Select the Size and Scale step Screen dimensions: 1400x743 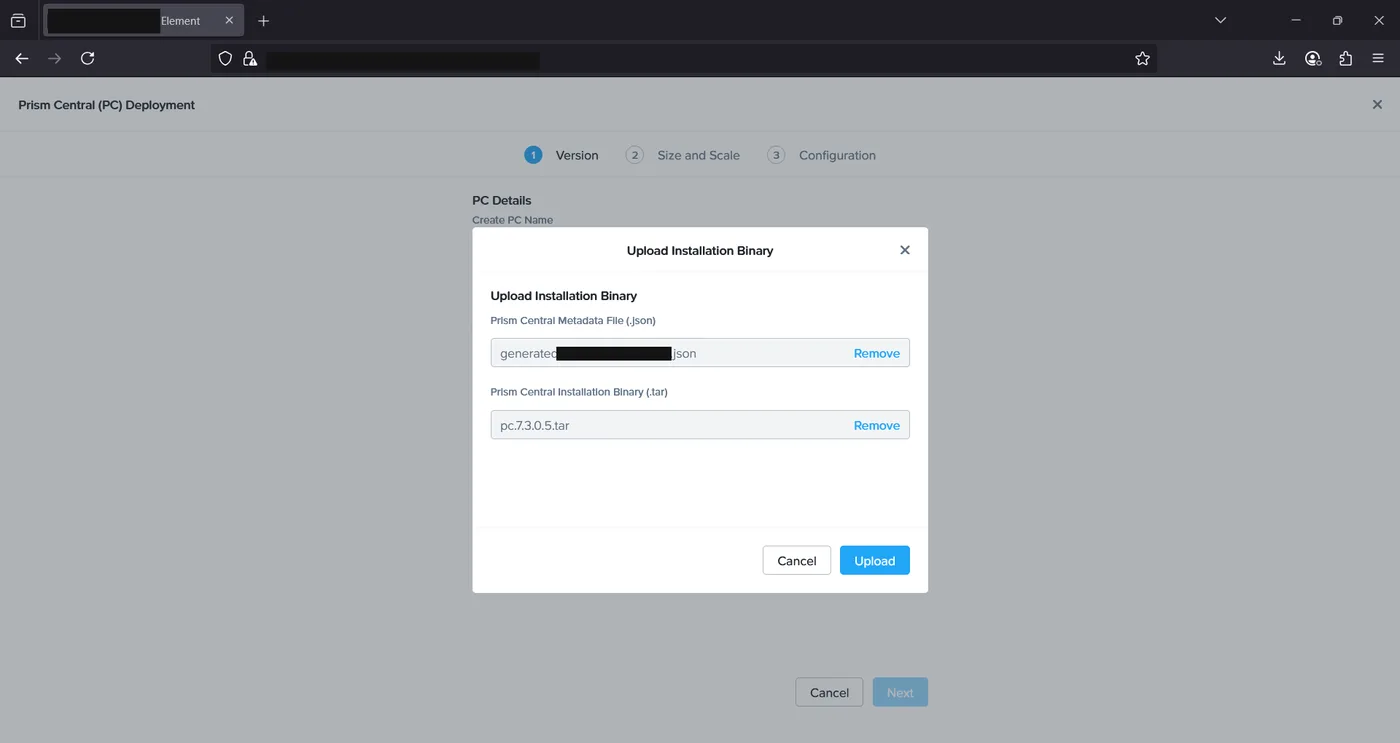click(x=683, y=155)
